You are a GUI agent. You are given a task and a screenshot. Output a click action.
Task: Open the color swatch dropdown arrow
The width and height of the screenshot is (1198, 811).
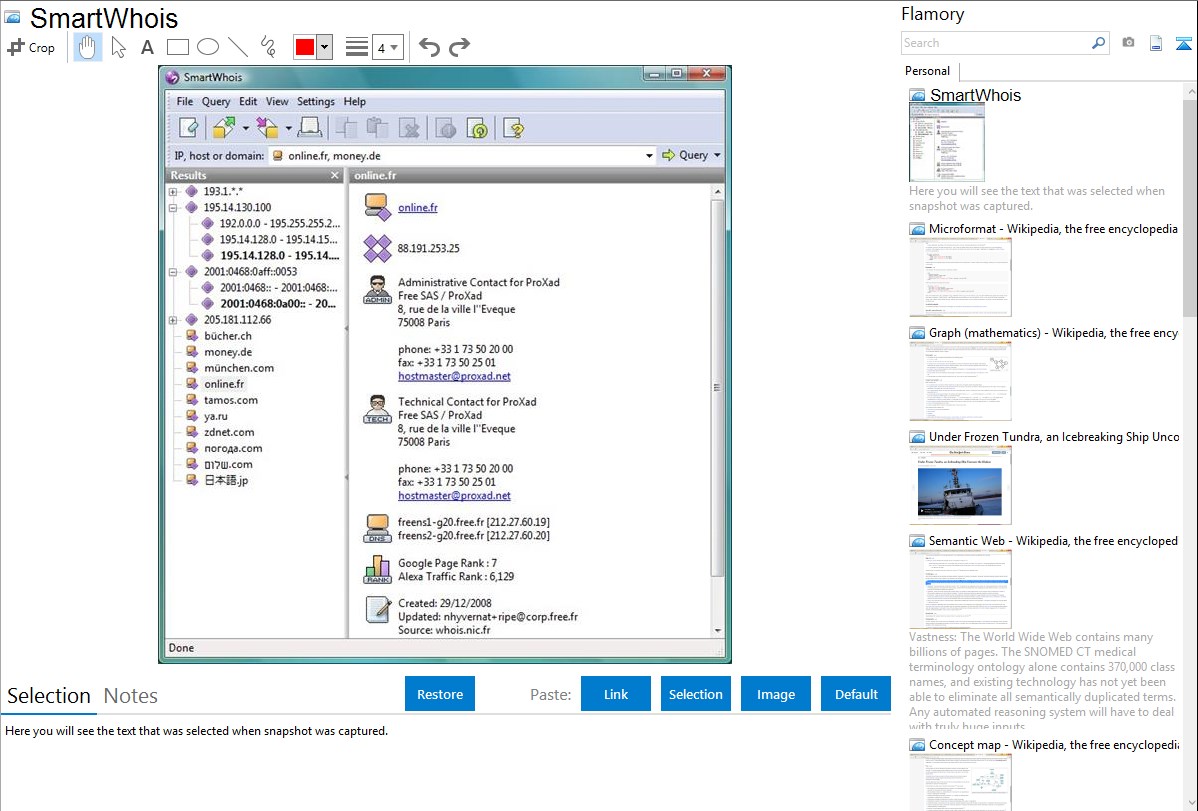324,47
